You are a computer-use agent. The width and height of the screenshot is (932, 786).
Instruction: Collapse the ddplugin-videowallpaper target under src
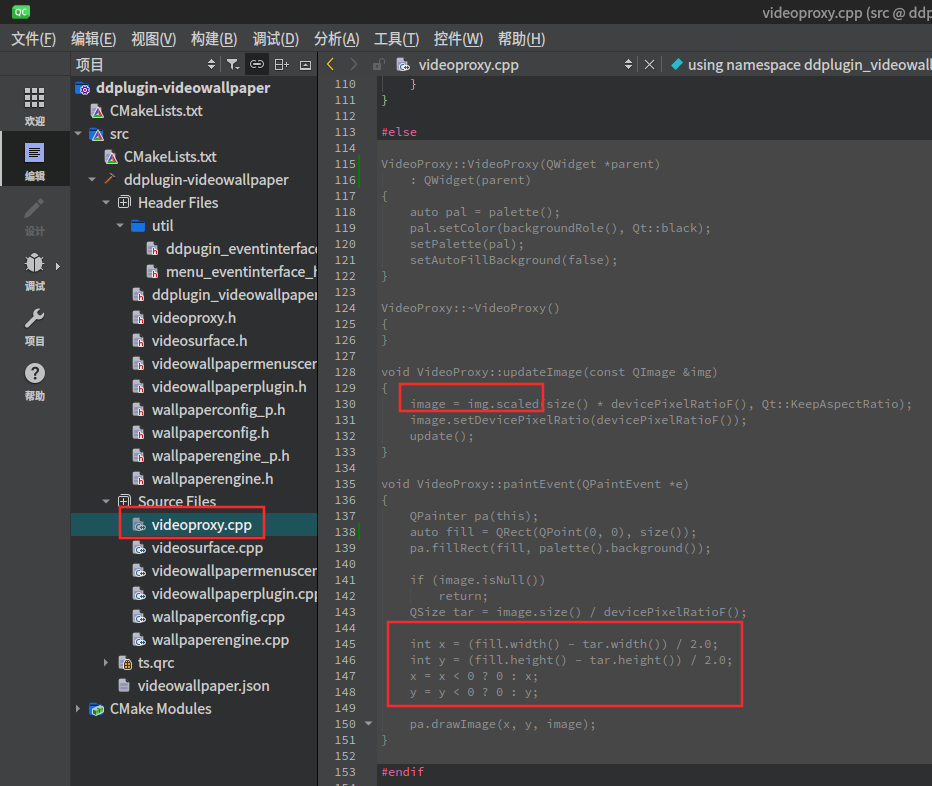pos(92,180)
